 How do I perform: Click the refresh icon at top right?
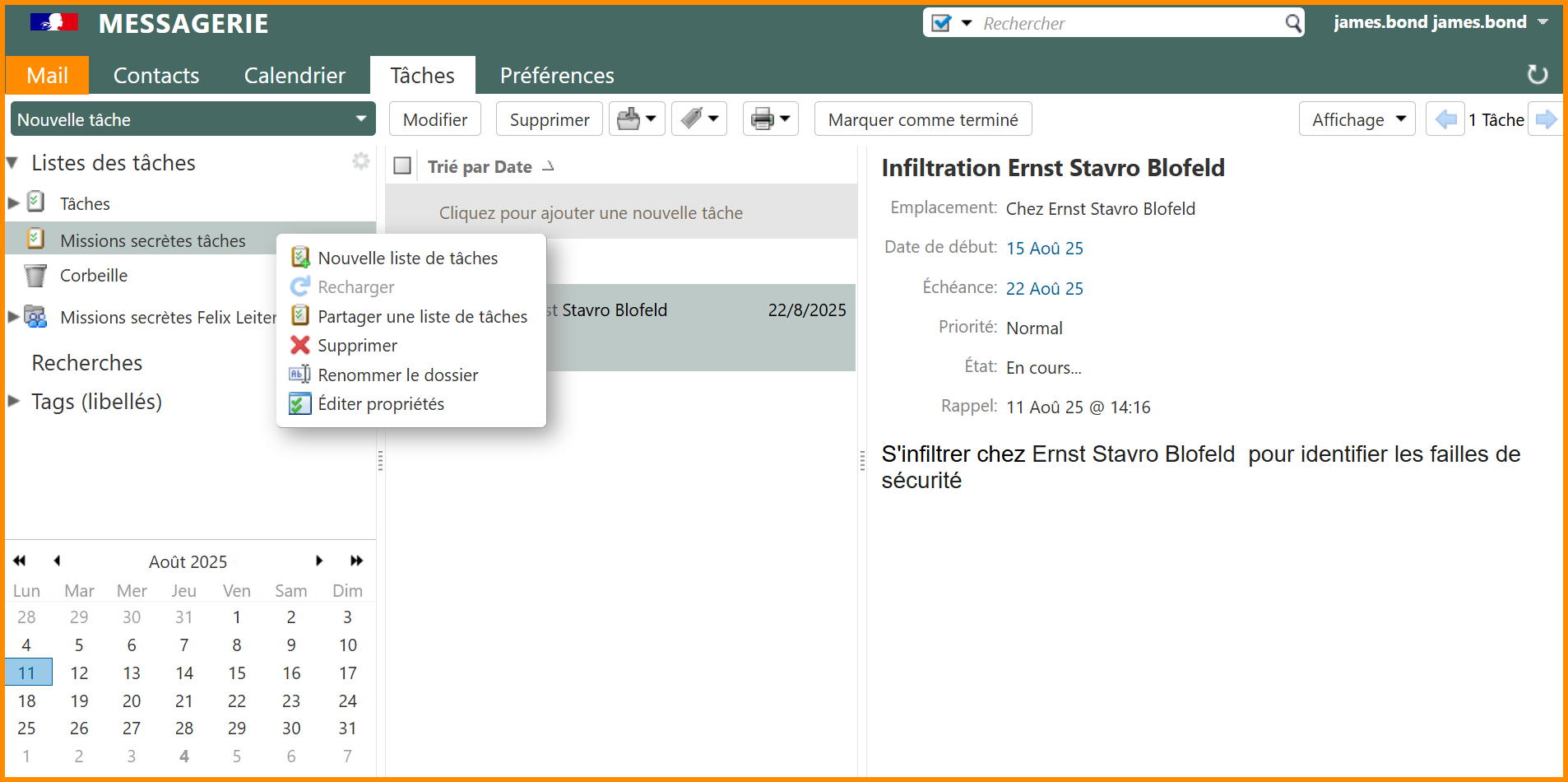[1537, 75]
